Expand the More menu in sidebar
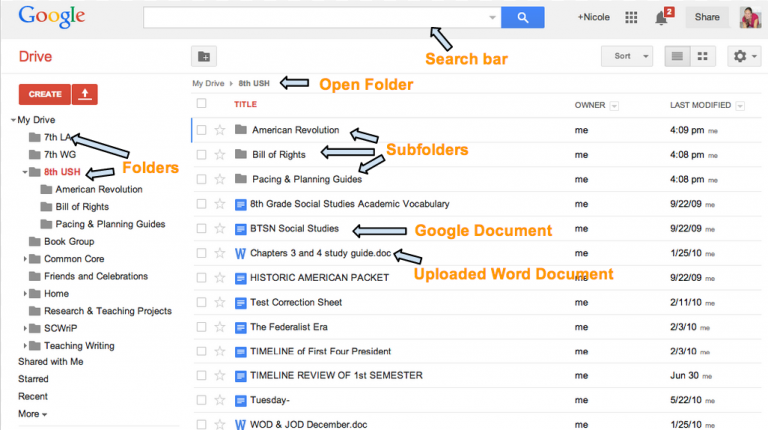 tap(32, 414)
